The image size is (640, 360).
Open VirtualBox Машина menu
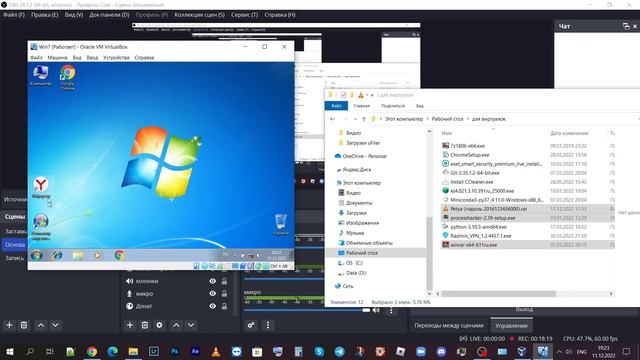[57, 58]
